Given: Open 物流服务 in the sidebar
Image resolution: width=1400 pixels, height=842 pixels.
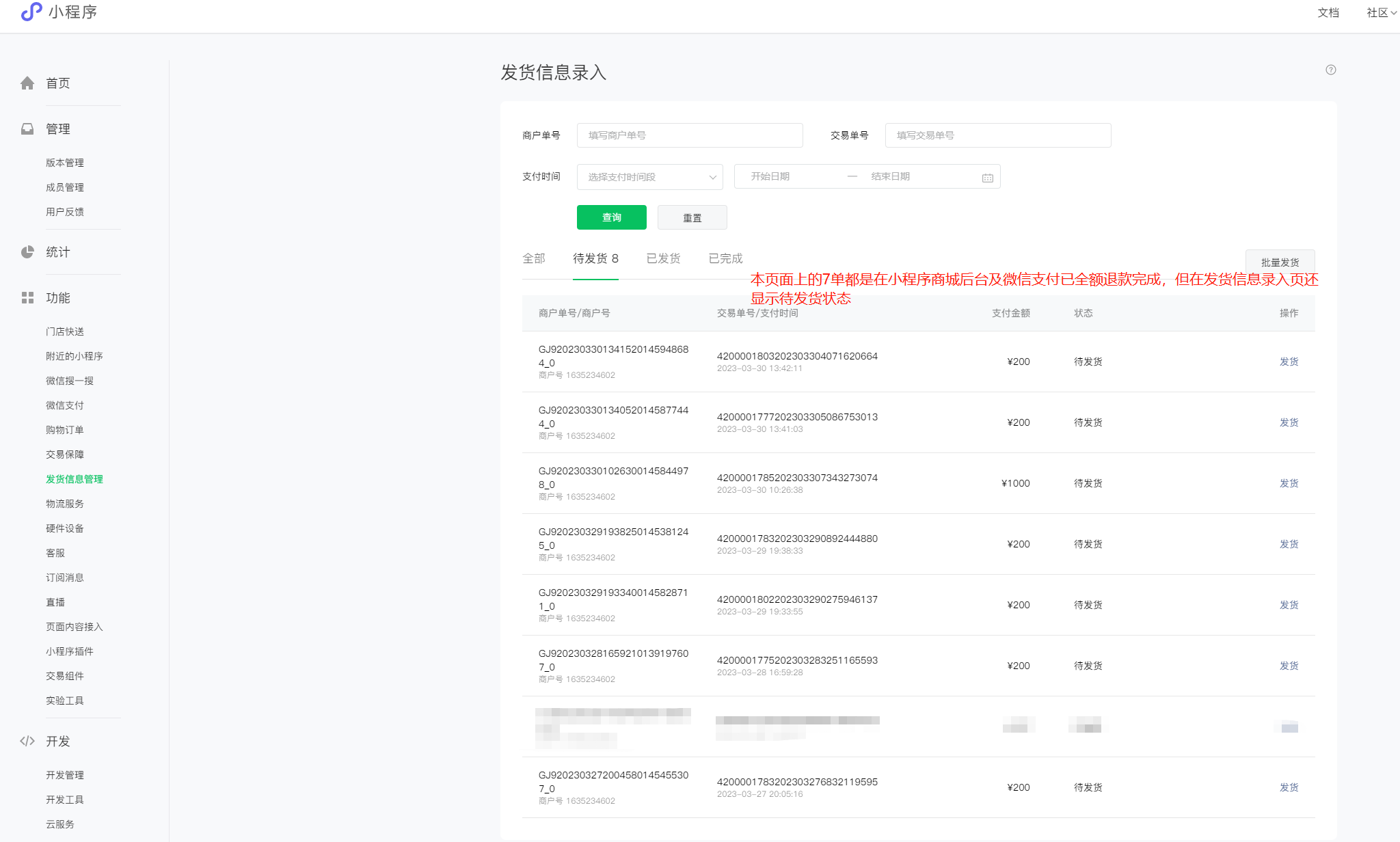Looking at the screenshot, I should coord(65,504).
